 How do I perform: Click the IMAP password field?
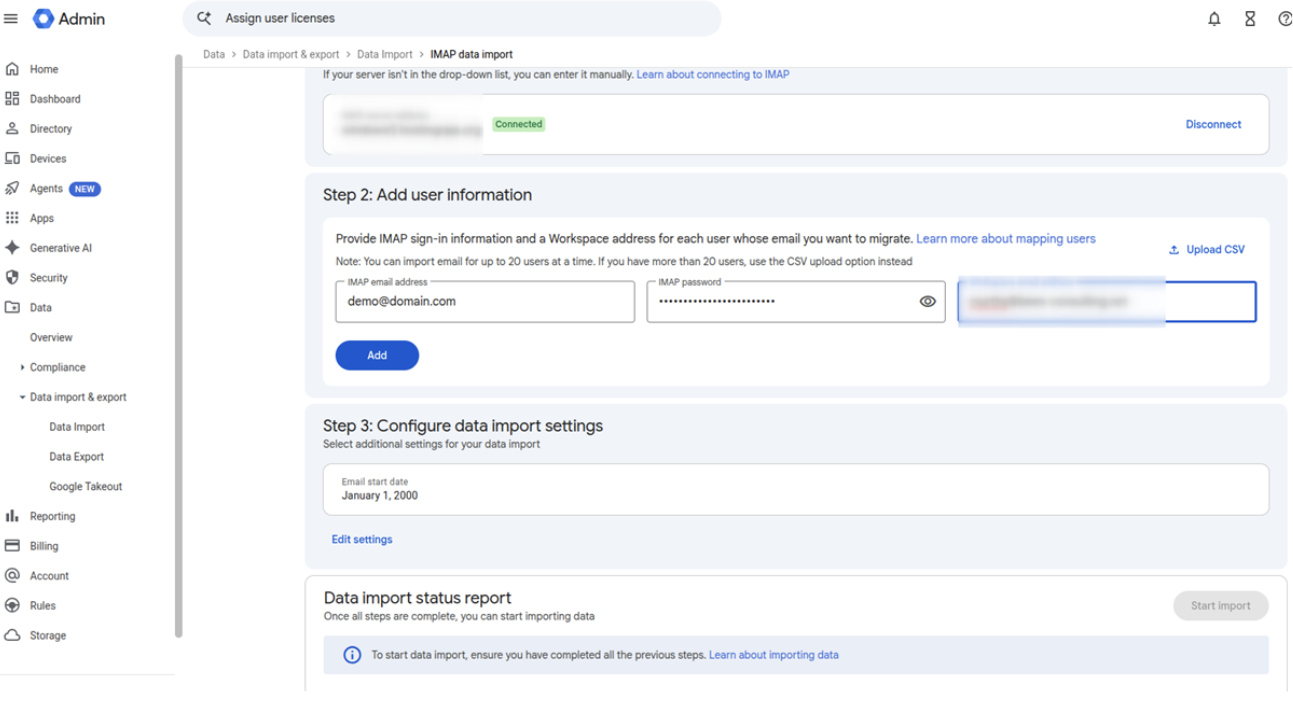[796, 301]
